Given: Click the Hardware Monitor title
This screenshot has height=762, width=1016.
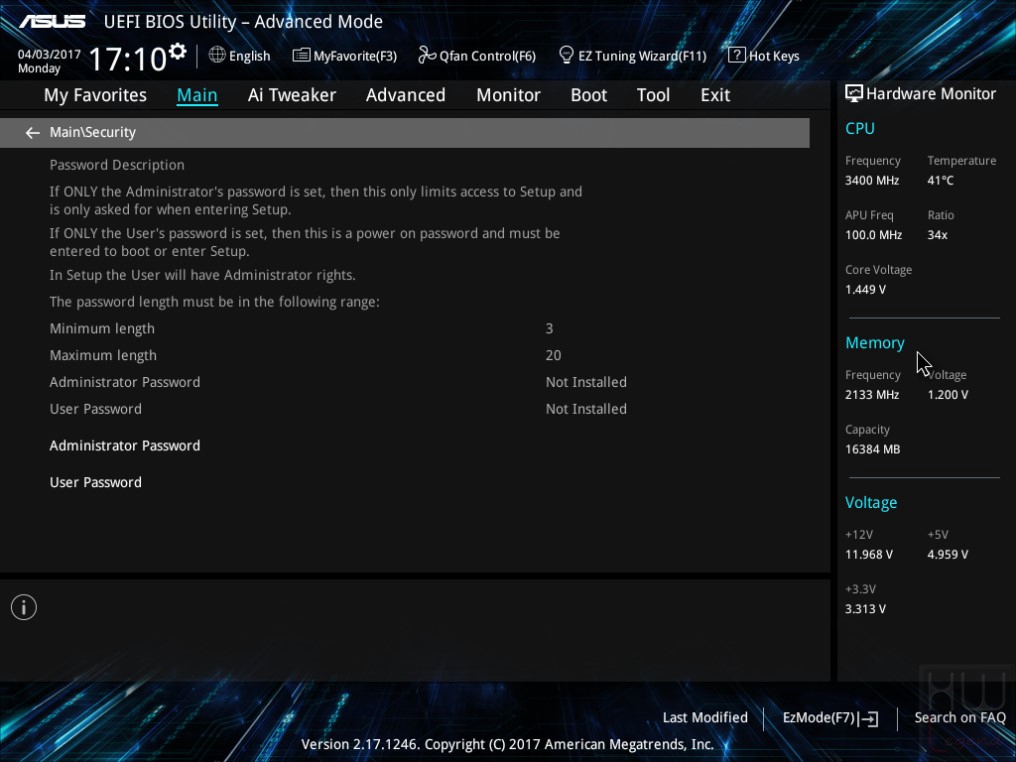Looking at the screenshot, I should (931, 94).
